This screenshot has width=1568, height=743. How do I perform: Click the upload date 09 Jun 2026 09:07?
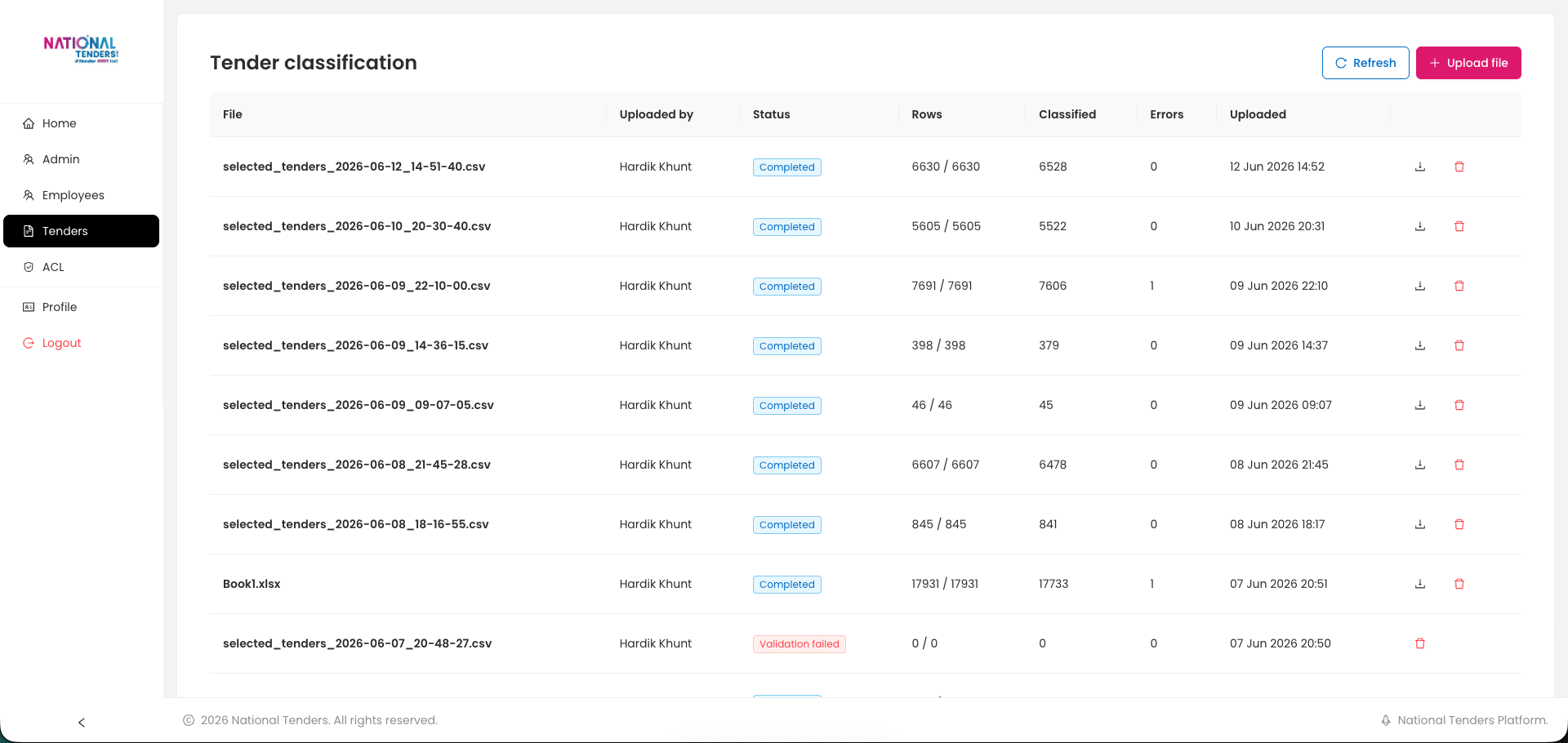1281,405
